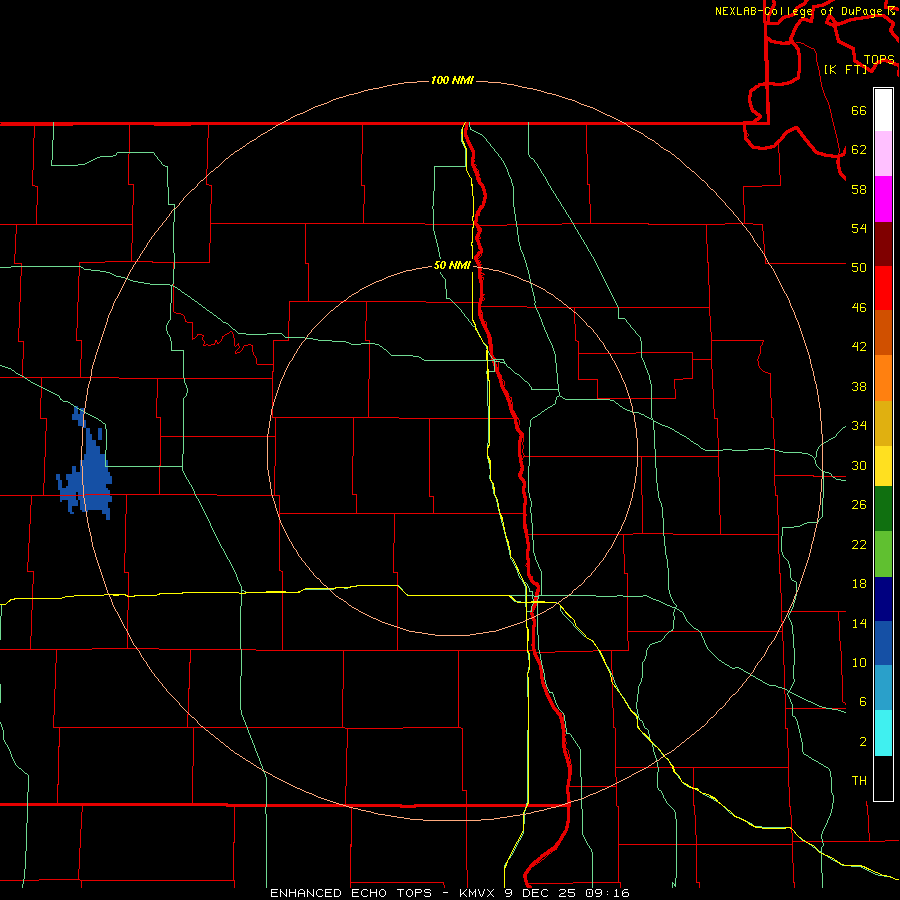The width and height of the screenshot is (900, 900).
Task: Select the light green legend swatch
Action: [x=883, y=554]
